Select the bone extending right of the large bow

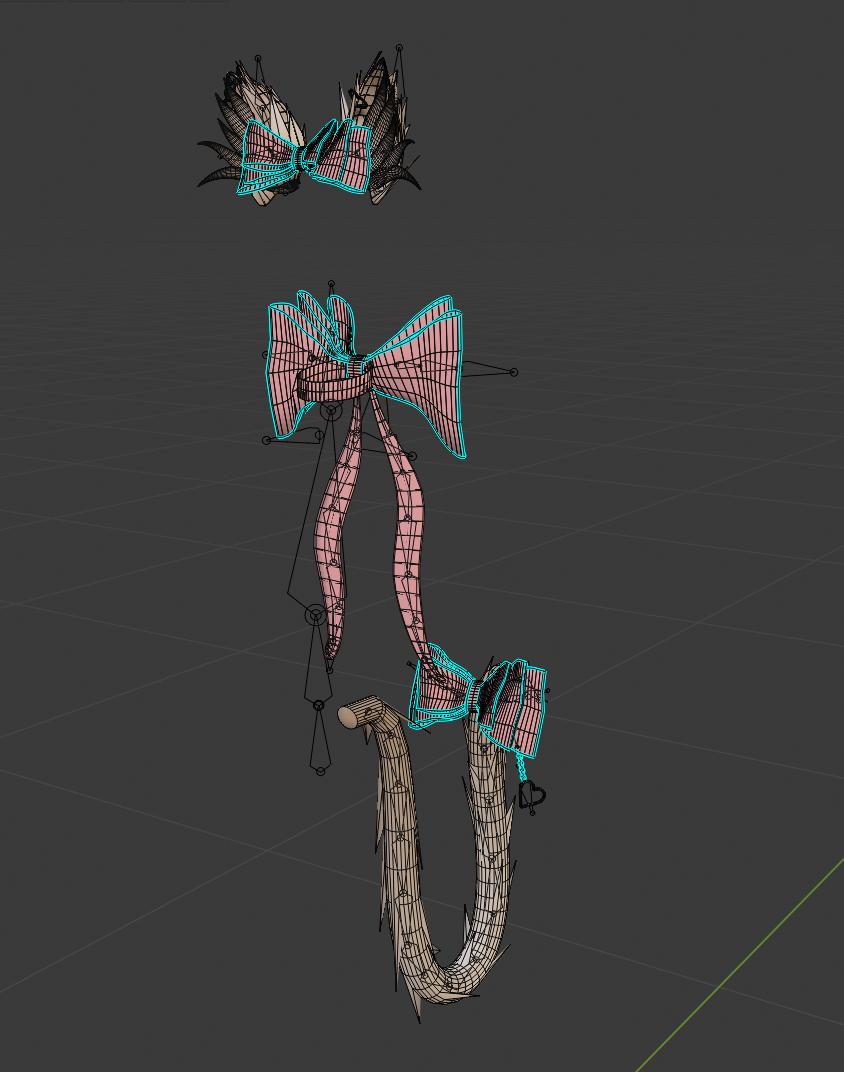(x=488, y=370)
